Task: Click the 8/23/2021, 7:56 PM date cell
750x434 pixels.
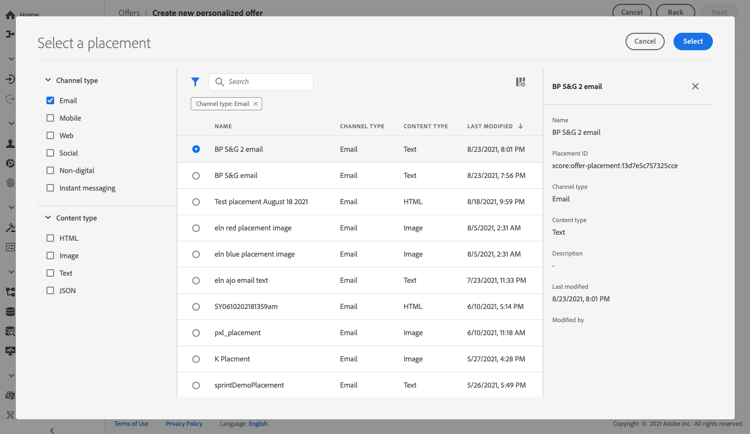Action: tap(496, 176)
